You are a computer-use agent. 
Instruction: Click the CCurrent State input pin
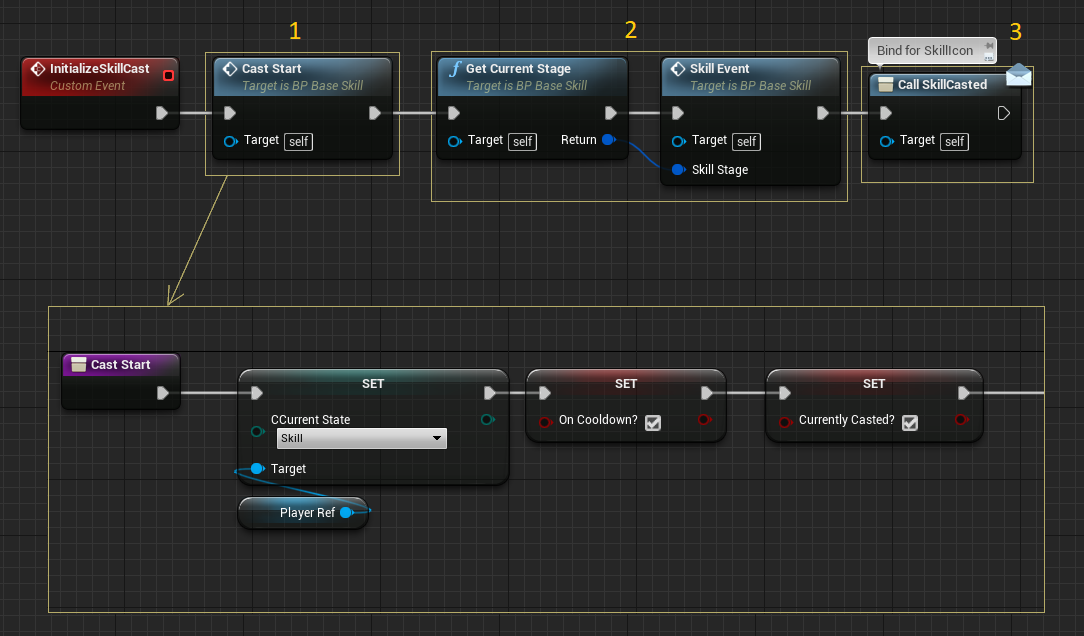point(258,431)
